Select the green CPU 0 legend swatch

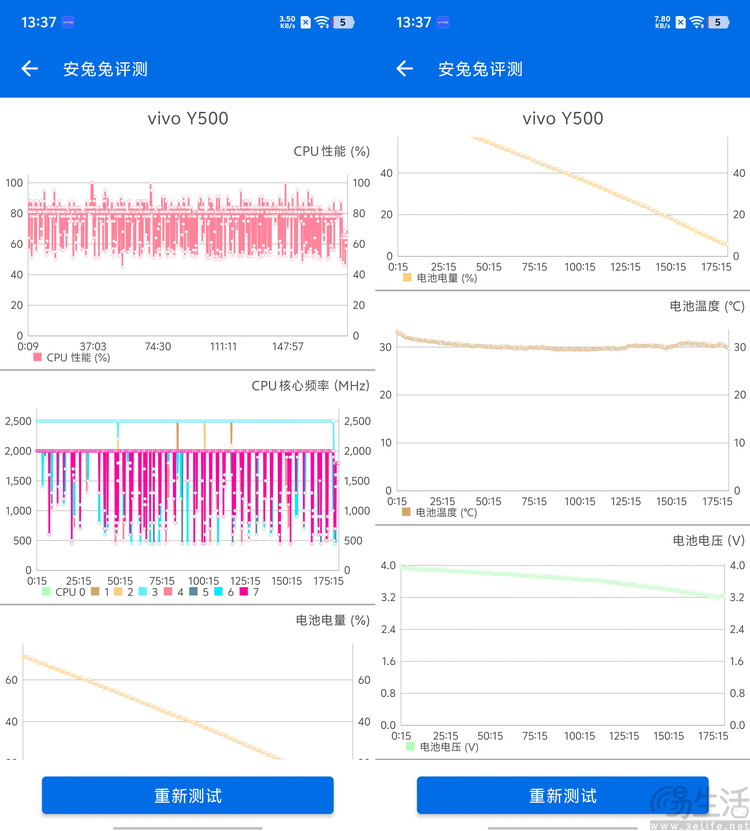(x=46, y=591)
